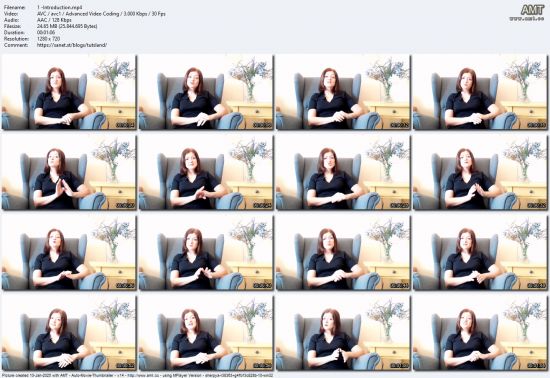The height and width of the screenshot is (378, 550).
Task: Open the last thumbnail in the top row
Action: point(480,92)
